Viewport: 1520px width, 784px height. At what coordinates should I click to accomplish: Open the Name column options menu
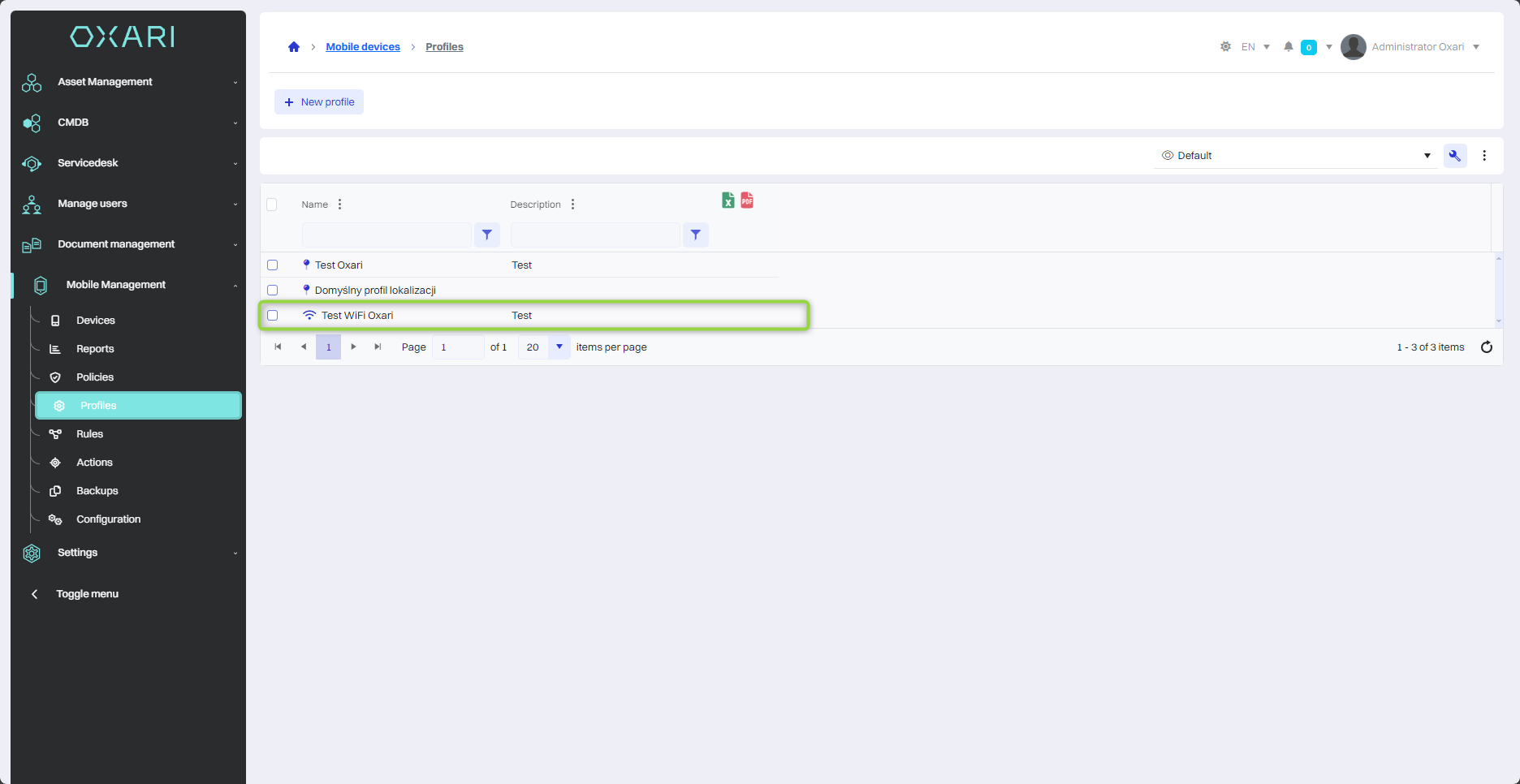(x=339, y=205)
